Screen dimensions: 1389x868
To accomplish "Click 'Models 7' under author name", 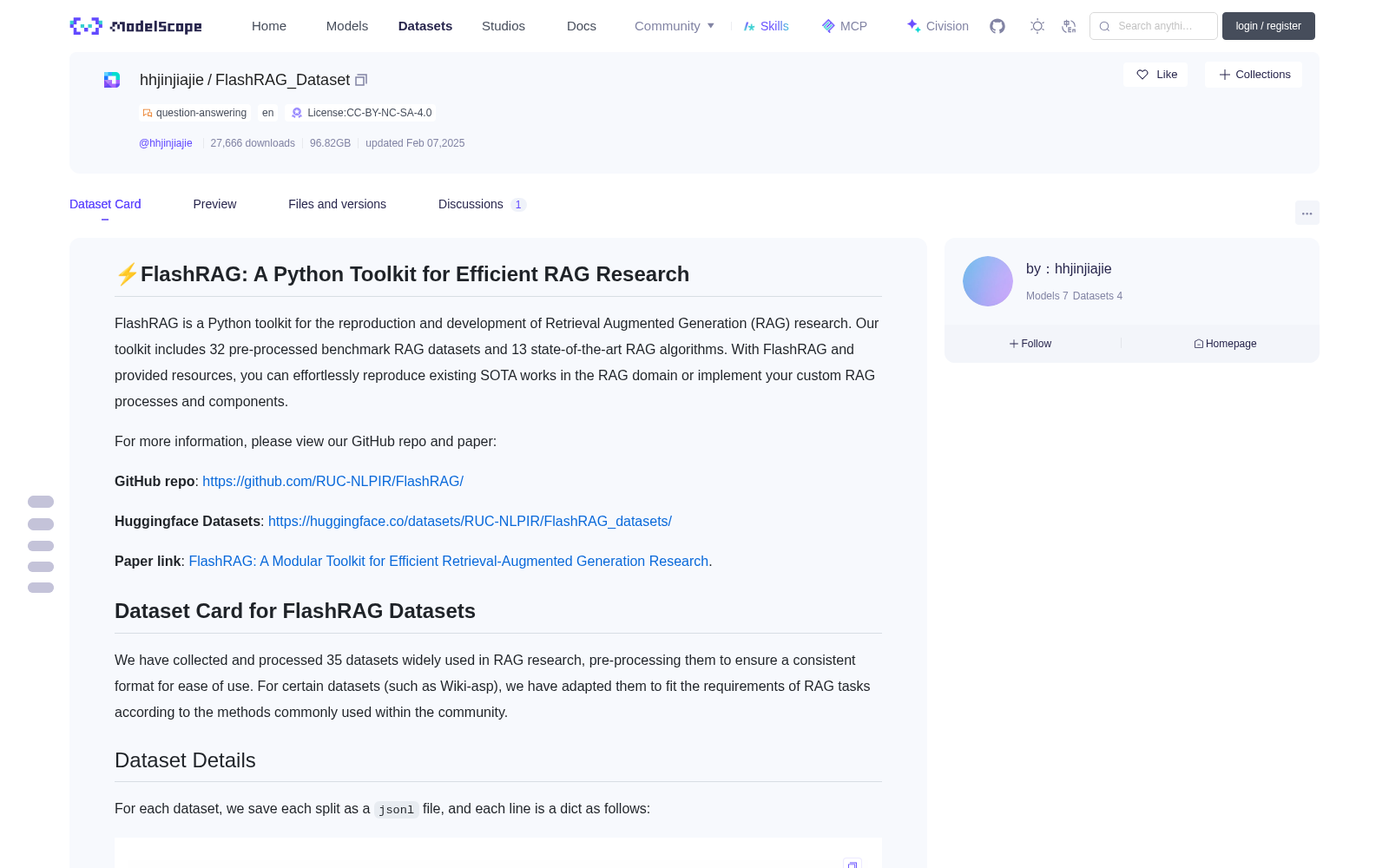I will pos(1047,296).
